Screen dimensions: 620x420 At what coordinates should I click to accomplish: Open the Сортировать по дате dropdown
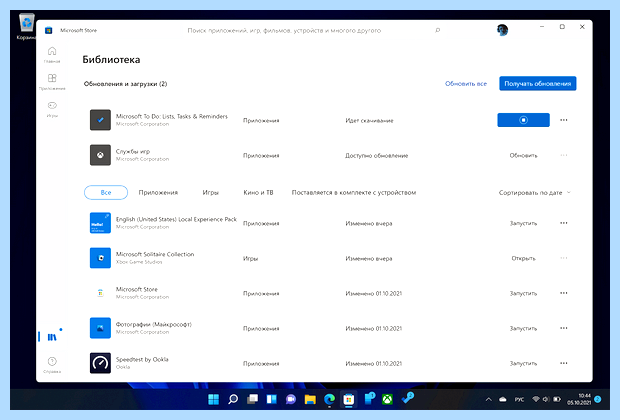click(535, 193)
